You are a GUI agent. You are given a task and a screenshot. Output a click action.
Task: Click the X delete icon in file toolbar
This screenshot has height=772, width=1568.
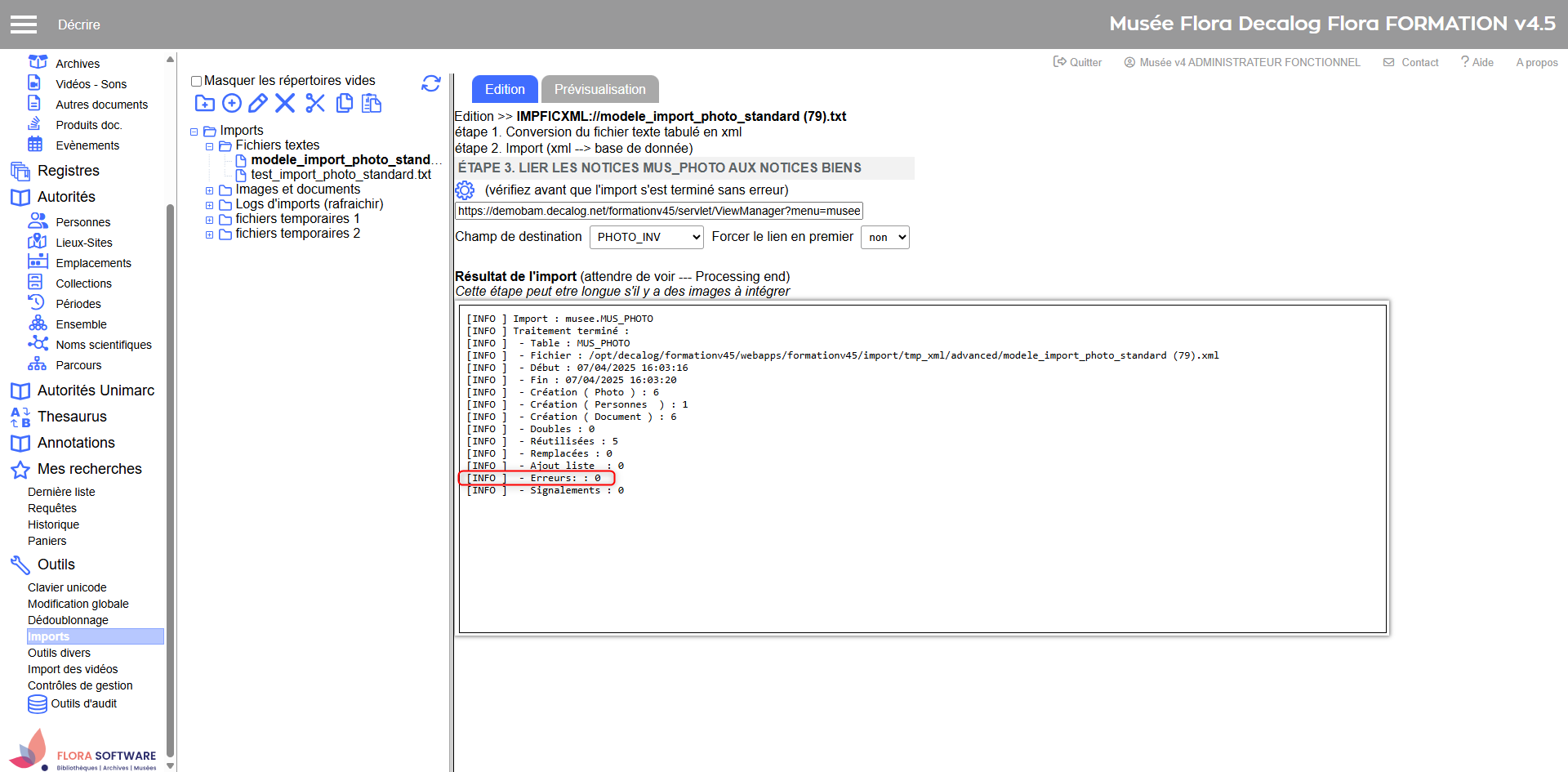click(x=285, y=103)
